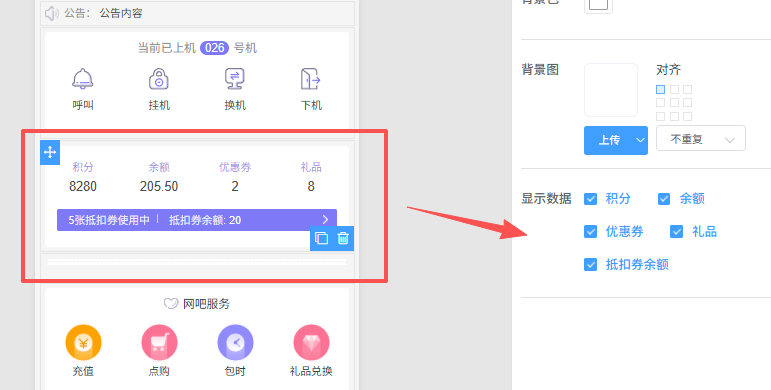Click the background color swatch
This screenshot has height=390, width=771.
[x=598, y=4]
